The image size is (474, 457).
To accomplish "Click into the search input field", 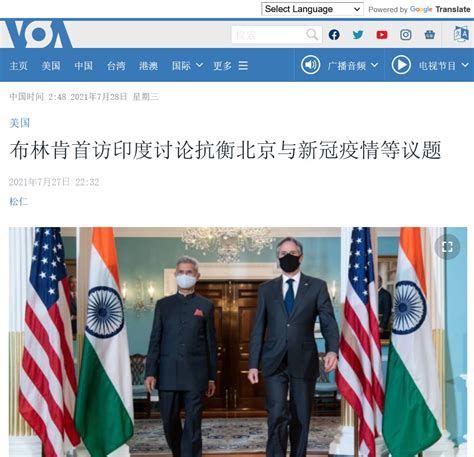I will (x=269, y=35).
